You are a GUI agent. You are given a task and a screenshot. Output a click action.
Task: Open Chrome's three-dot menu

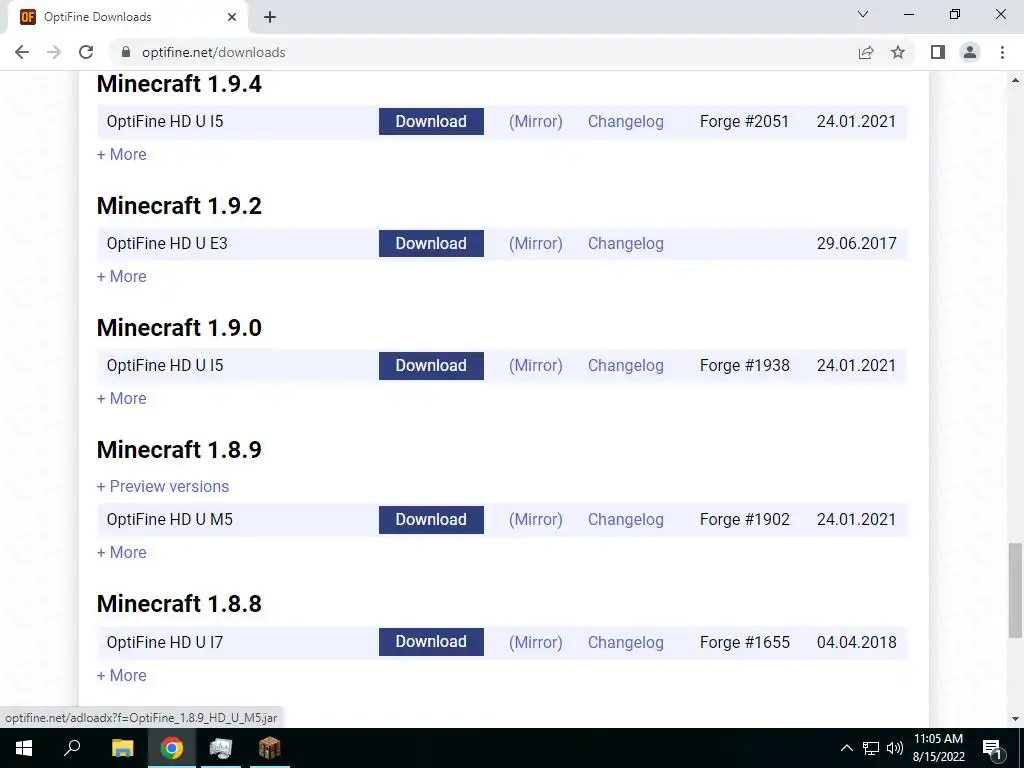pos(1002,52)
